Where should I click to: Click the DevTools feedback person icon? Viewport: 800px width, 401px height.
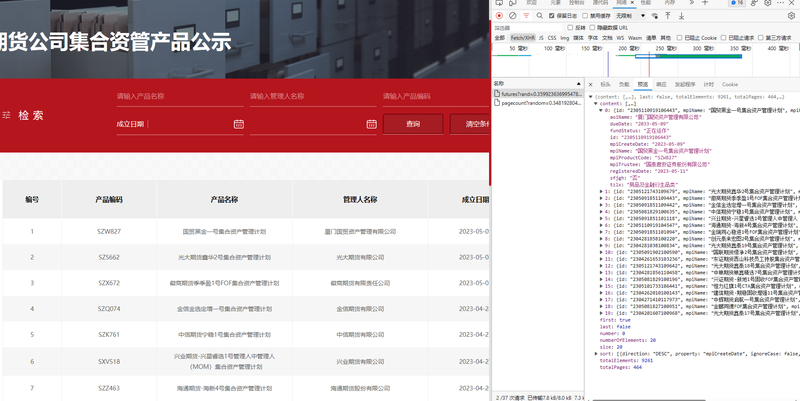754,3
